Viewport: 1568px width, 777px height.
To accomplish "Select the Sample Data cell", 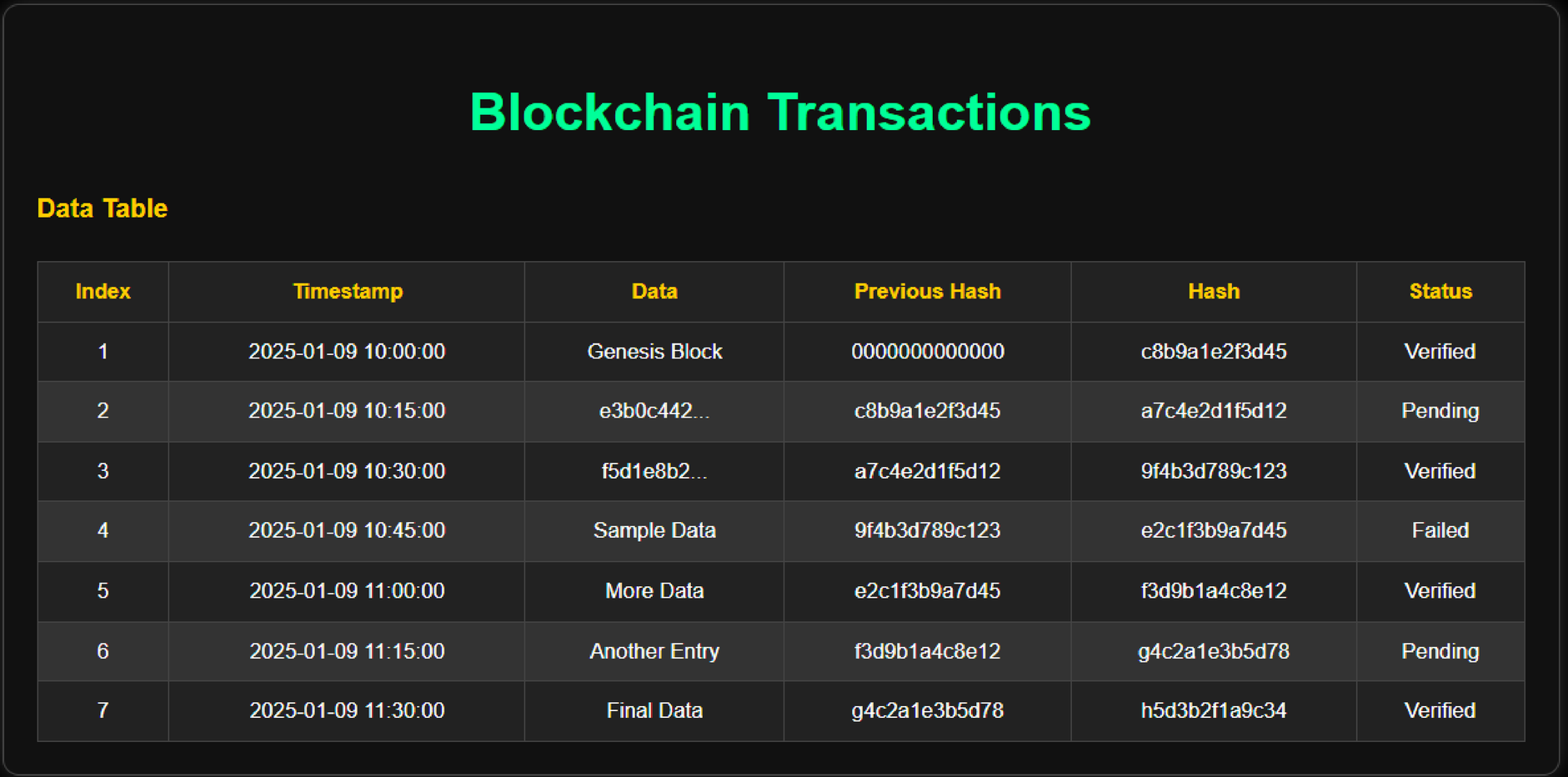I will click(x=654, y=530).
